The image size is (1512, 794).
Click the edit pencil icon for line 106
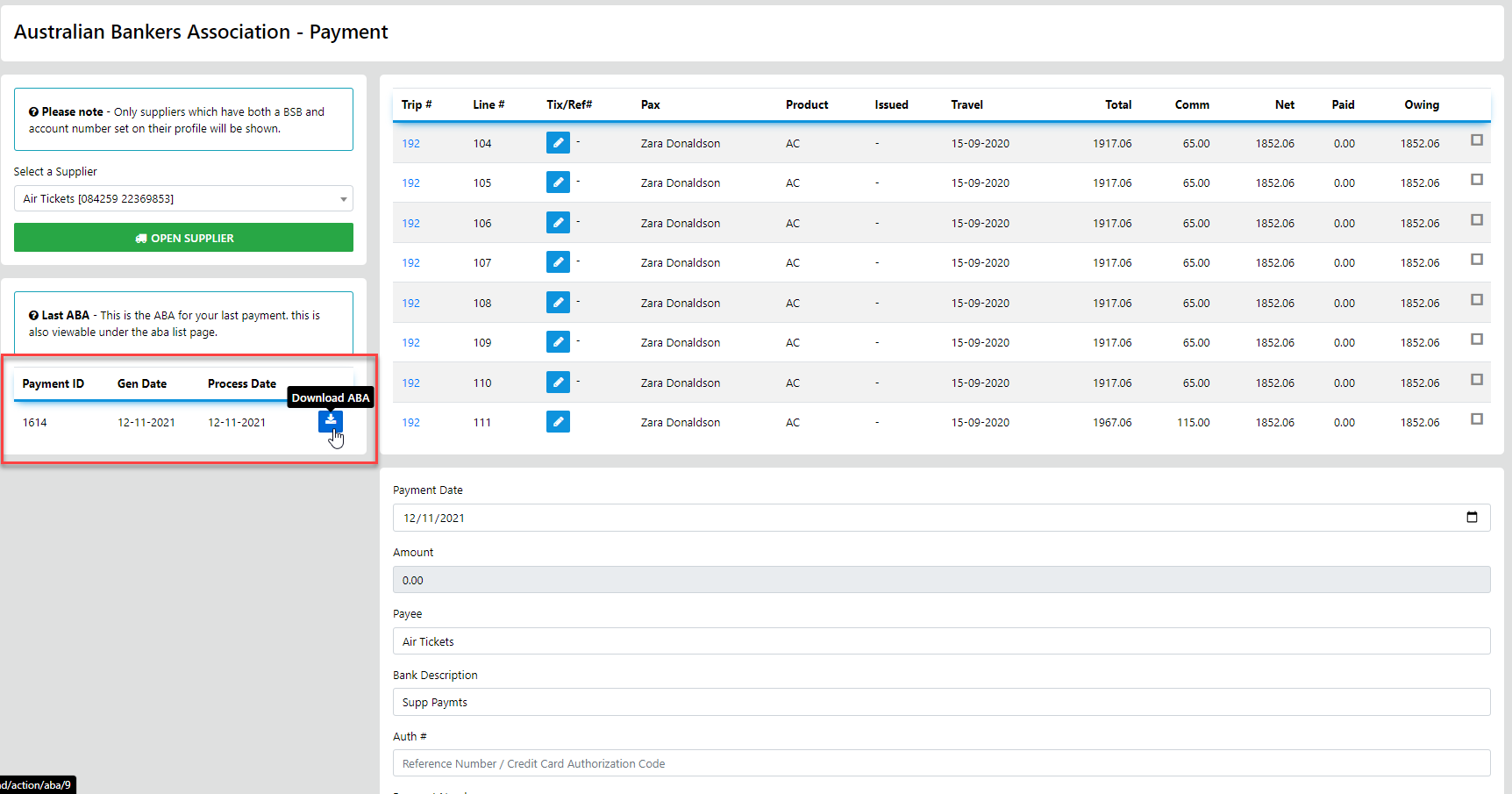click(x=558, y=223)
